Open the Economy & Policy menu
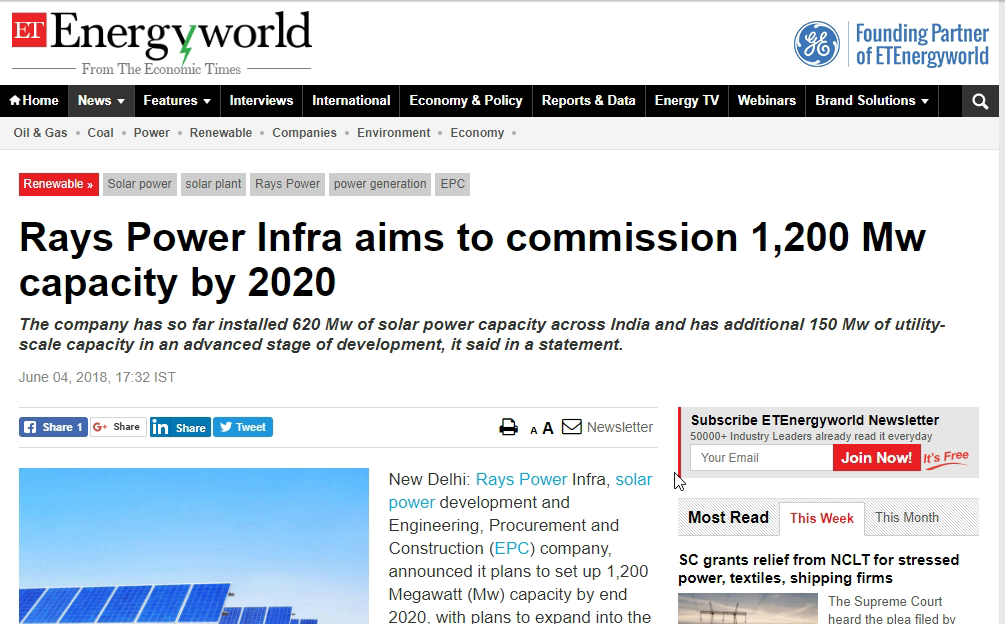The image size is (1005, 624). pyautogui.click(x=465, y=101)
